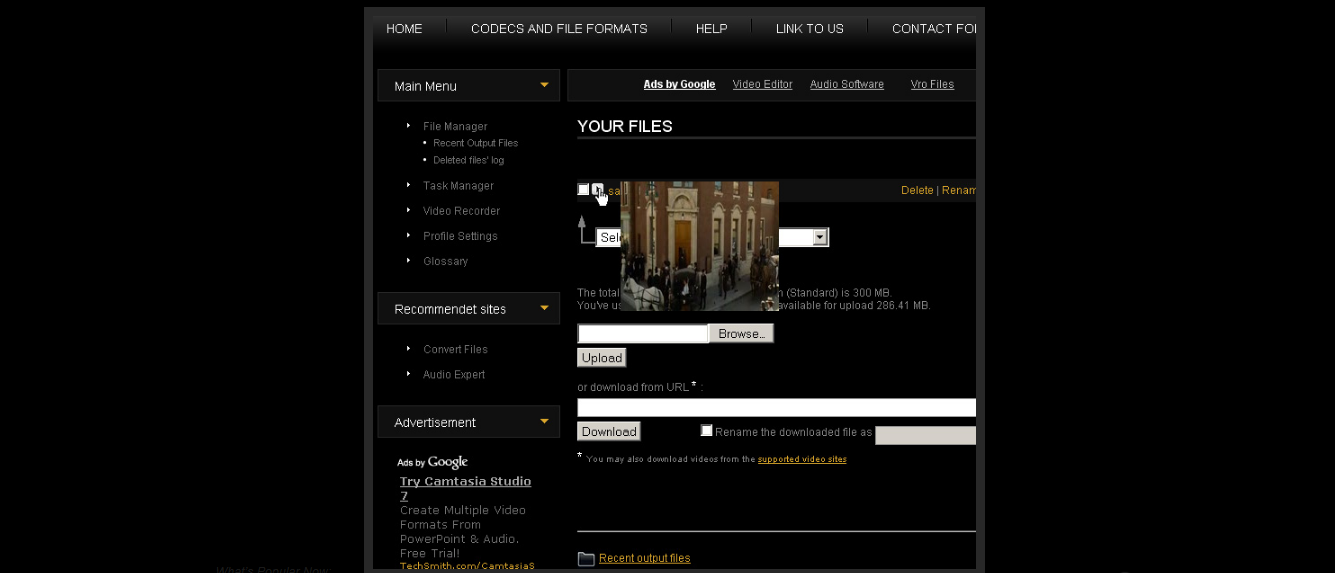Click the folder icon beside Recent output files
Viewport: 1335px width, 573px height.
586,559
